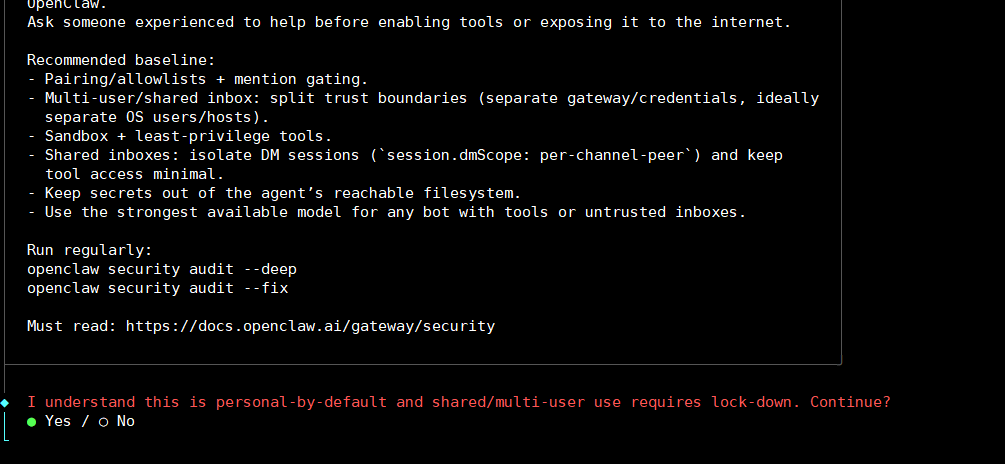Select the empty No radio circle
This screenshot has width=1005, height=464.
tap(104, 422)
